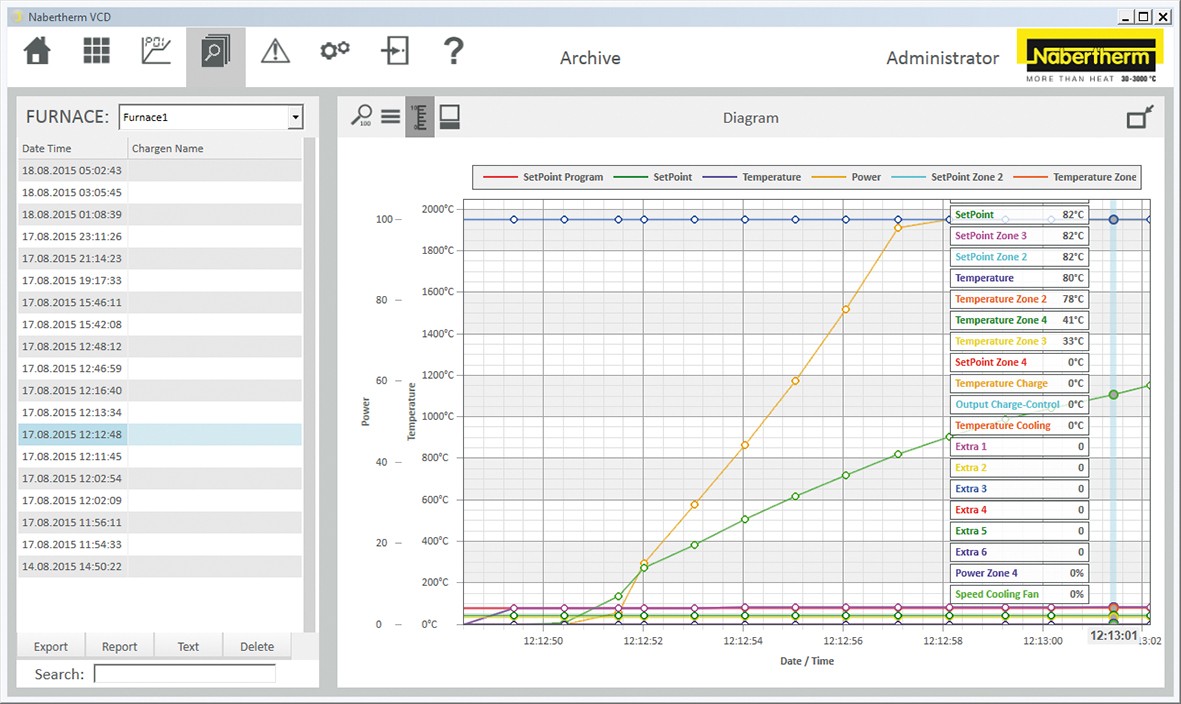Click the Extra 1 value row
This screenshot has width=1181, height=704.
point(1019,446)
